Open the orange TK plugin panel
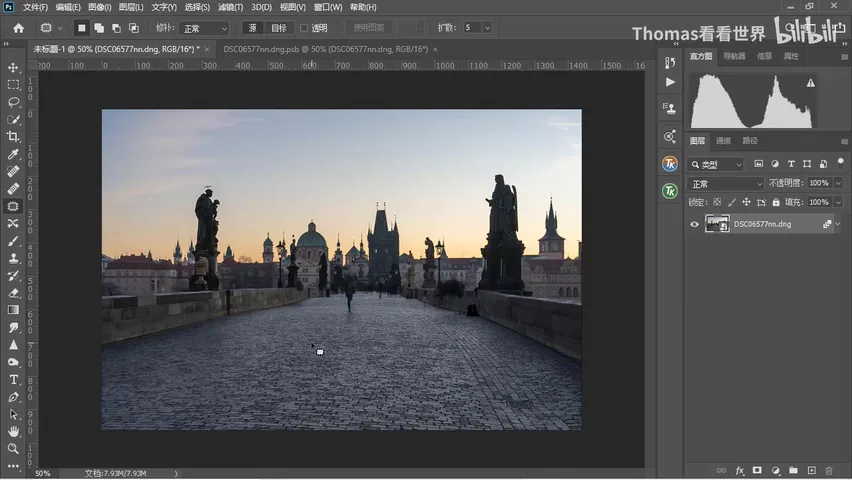The width and height of the screenshot is (852, 480). (x=670, y=164)
